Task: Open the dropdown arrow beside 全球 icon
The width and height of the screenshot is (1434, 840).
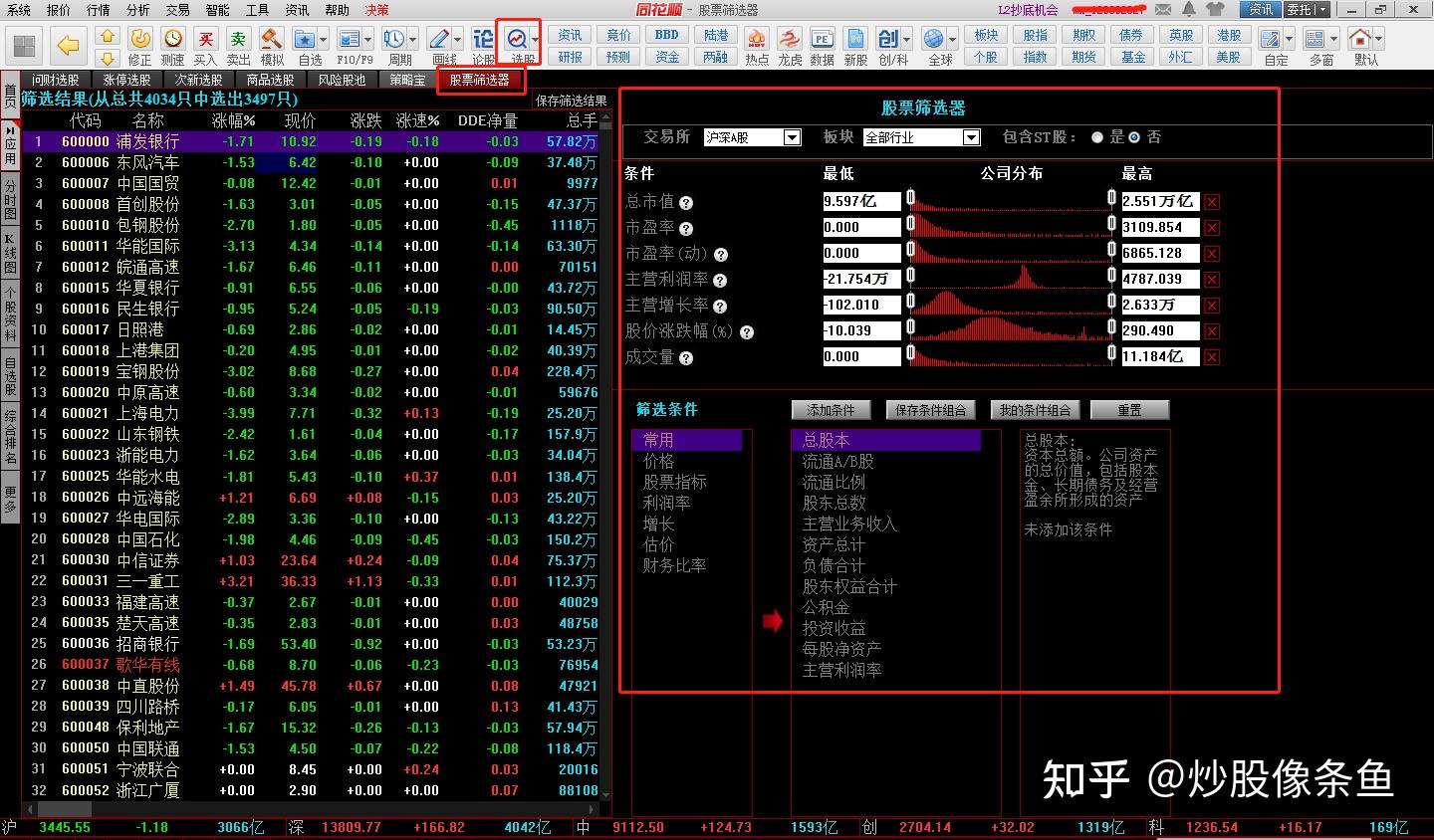Action: point(953,40)
